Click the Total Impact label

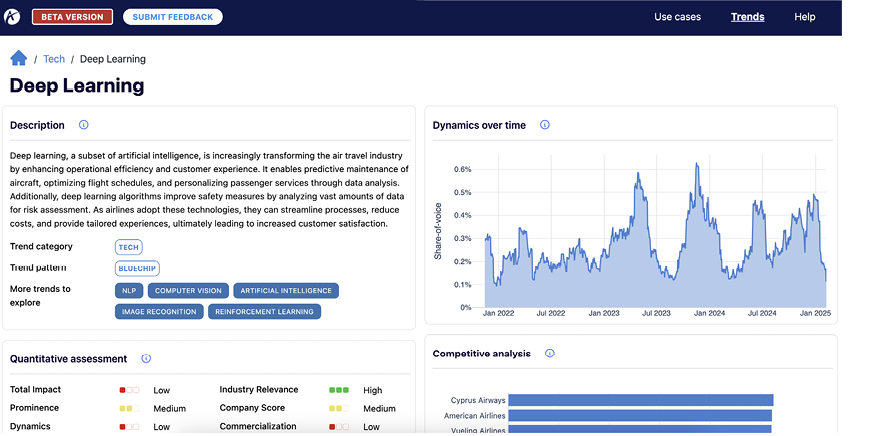(x=35, y=389)
